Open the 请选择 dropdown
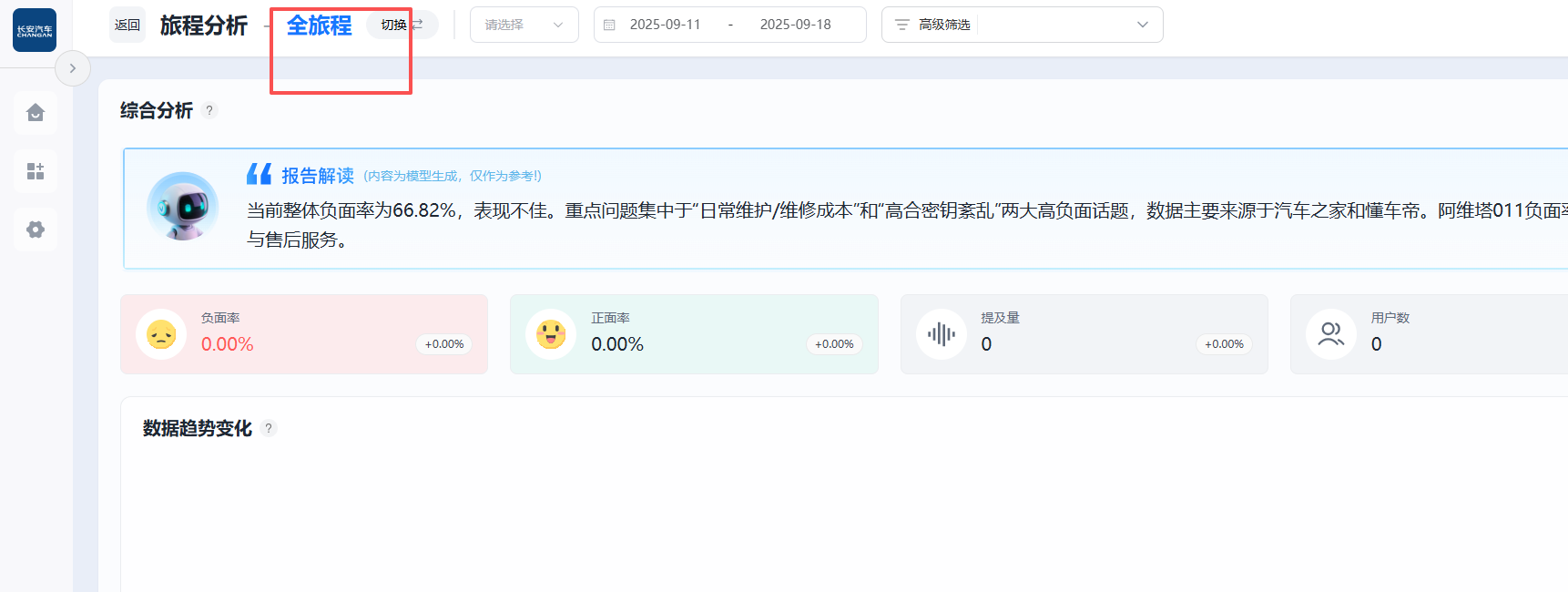 pyautogui.click(x=524, y=25)
